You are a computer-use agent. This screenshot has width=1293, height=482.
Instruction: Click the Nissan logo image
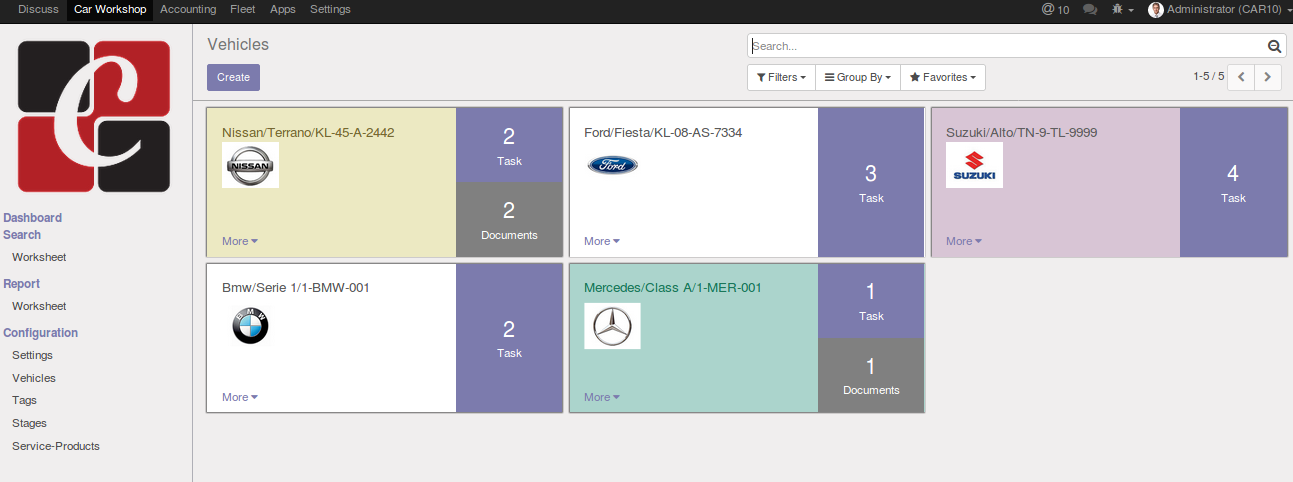250,165
